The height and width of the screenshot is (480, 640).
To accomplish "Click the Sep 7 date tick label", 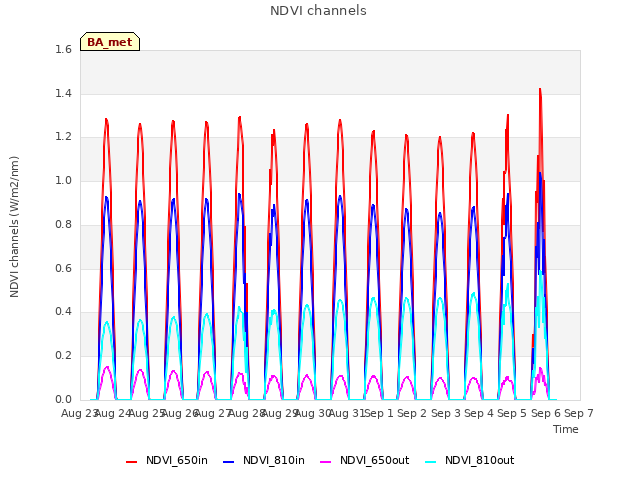I will 579,413.
